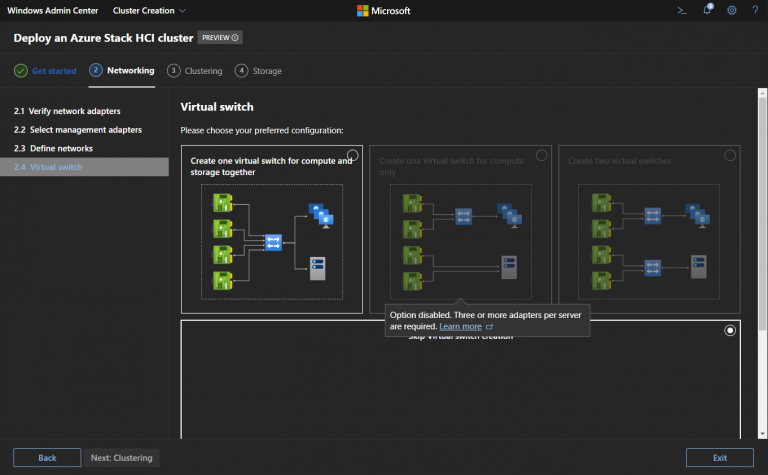Open the help question mark
Viewport: 768px width, 475px height.
pyautogui.click(x=755, y=10)
